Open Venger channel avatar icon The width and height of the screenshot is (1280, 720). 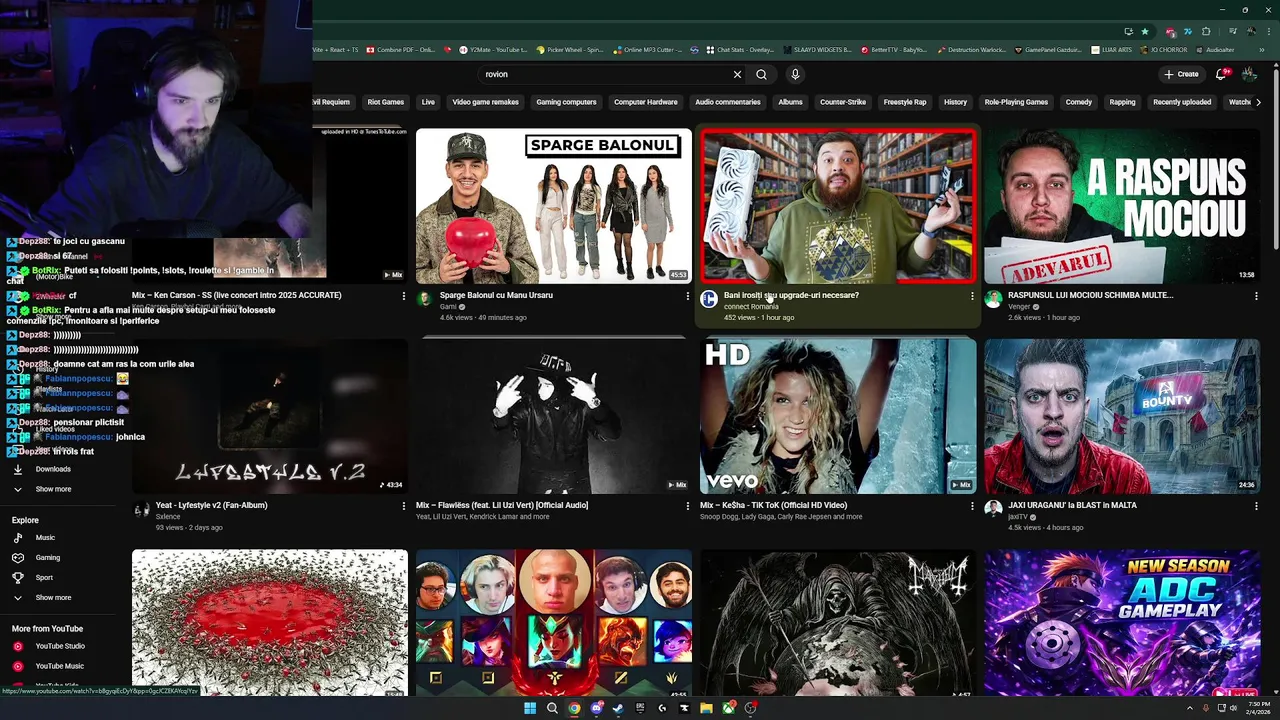pyautogui.click(x=993, y=299)
